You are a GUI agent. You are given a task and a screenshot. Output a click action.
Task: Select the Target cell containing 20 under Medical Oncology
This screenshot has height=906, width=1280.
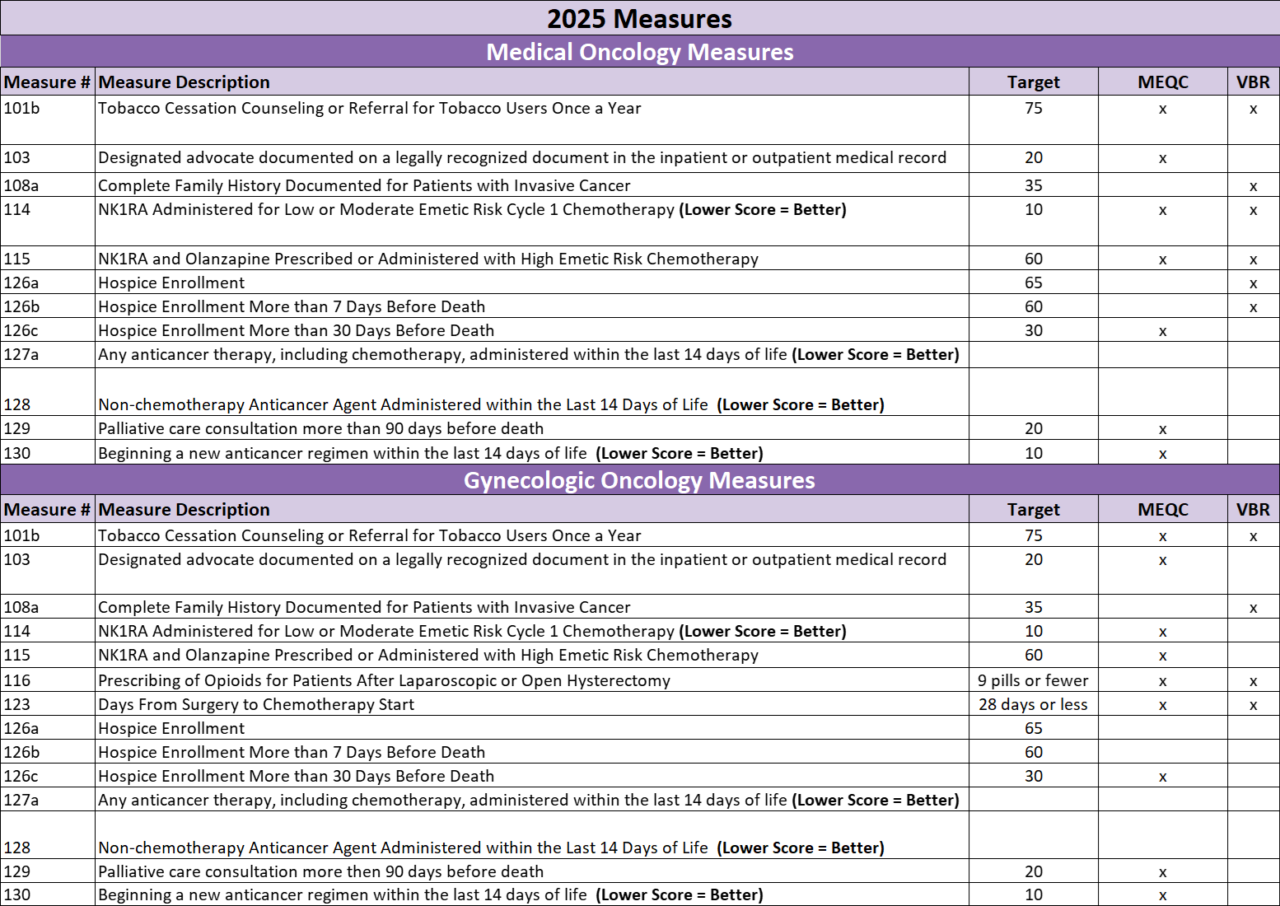(x=1033, y=157)
